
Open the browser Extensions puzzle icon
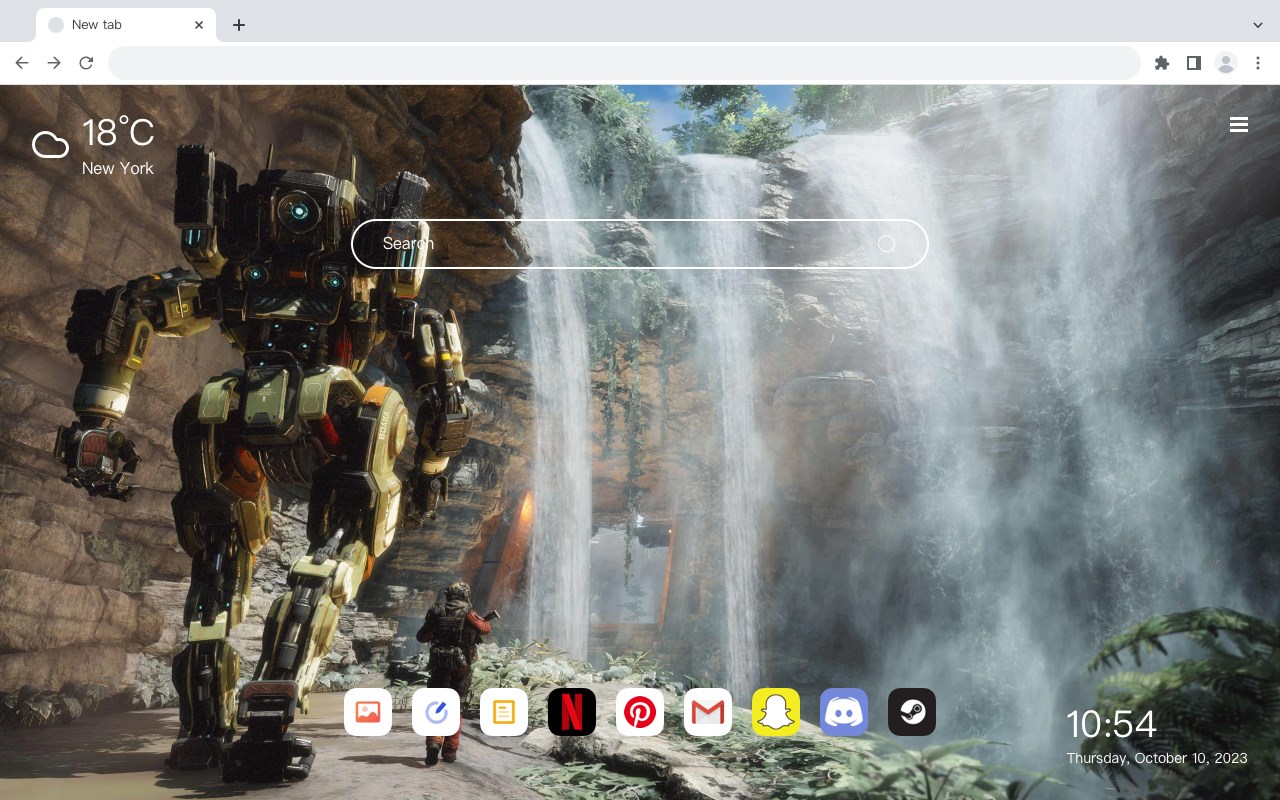(1161, 63)
